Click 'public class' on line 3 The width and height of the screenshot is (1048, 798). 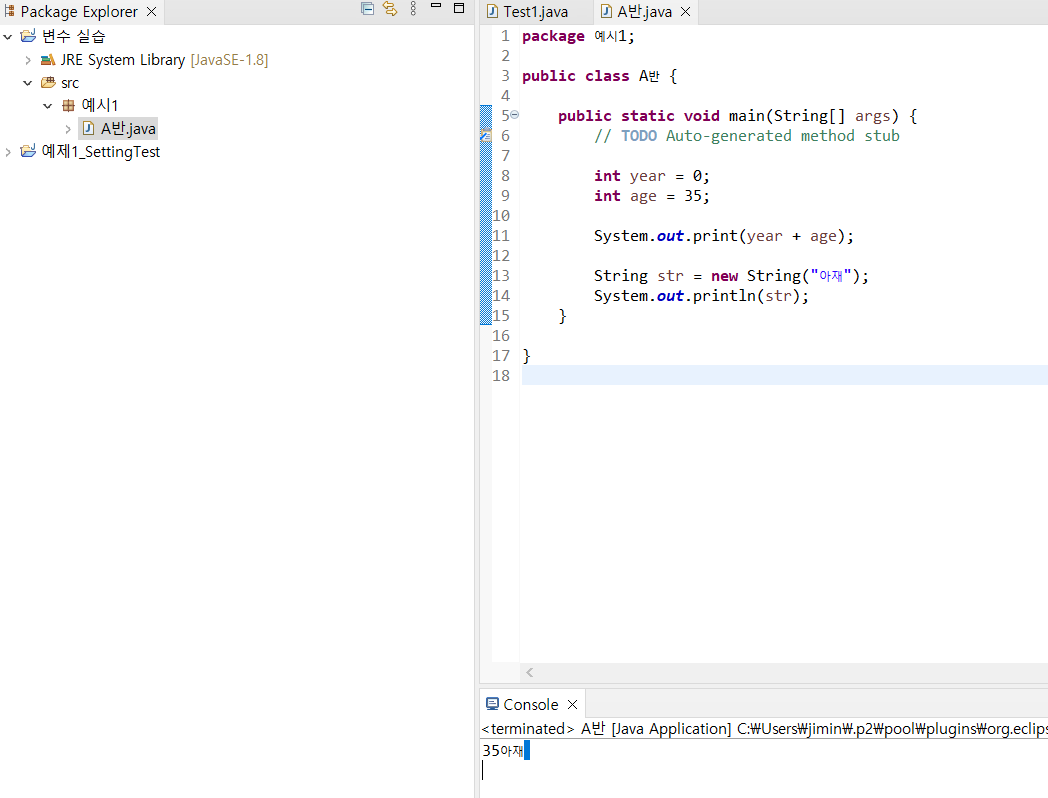[x=575, y=76]
